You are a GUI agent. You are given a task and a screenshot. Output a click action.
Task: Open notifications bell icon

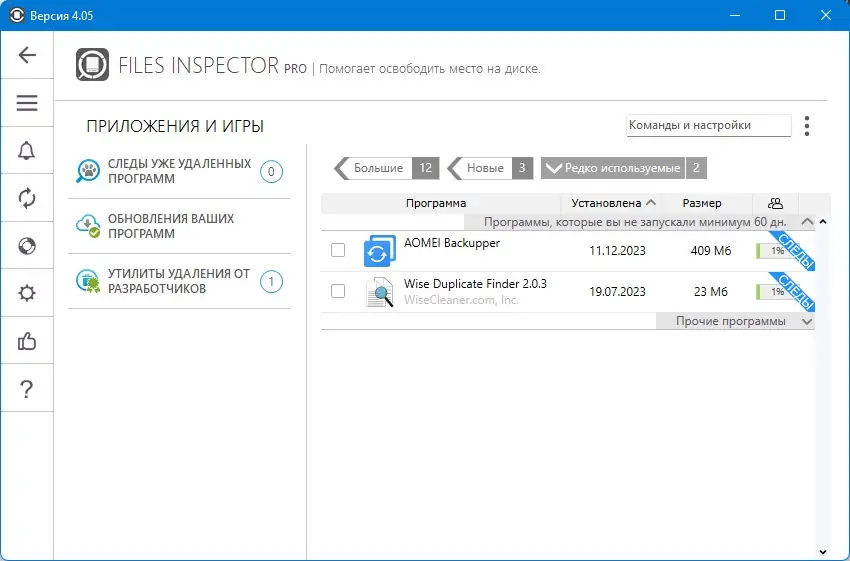pos(27,151)
